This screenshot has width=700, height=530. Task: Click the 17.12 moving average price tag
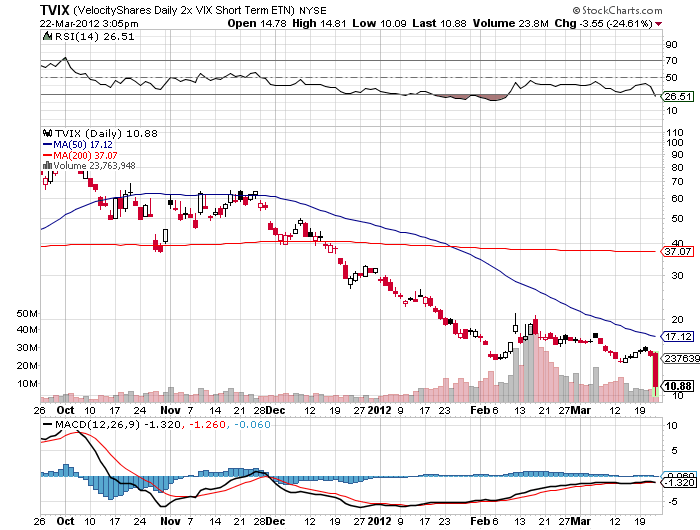(x=677, y=336)
